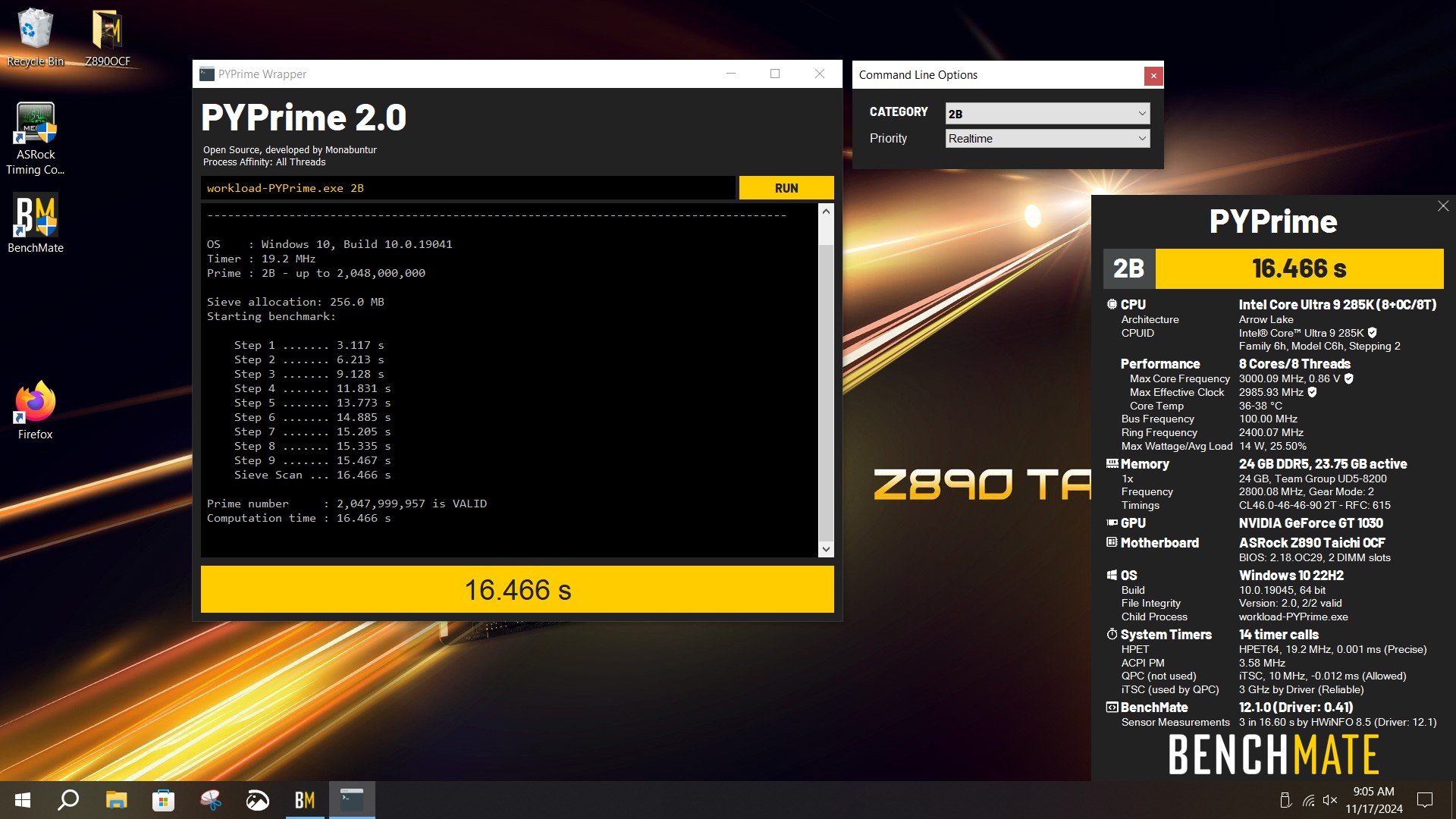This screenshot has width=1456, height=819.
Task: Maximize the PYPrime Wrapper window
Action: (775, 74)
